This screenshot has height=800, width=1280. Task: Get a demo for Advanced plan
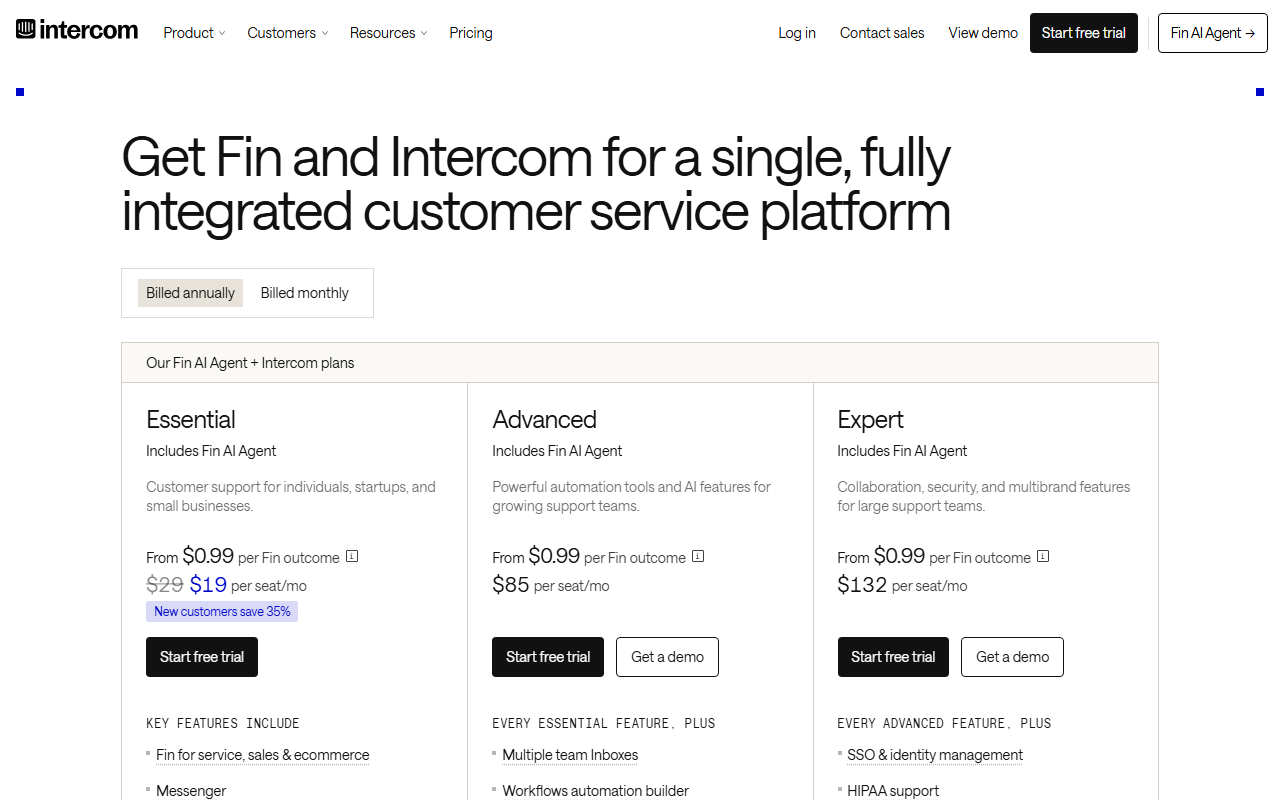667,657
